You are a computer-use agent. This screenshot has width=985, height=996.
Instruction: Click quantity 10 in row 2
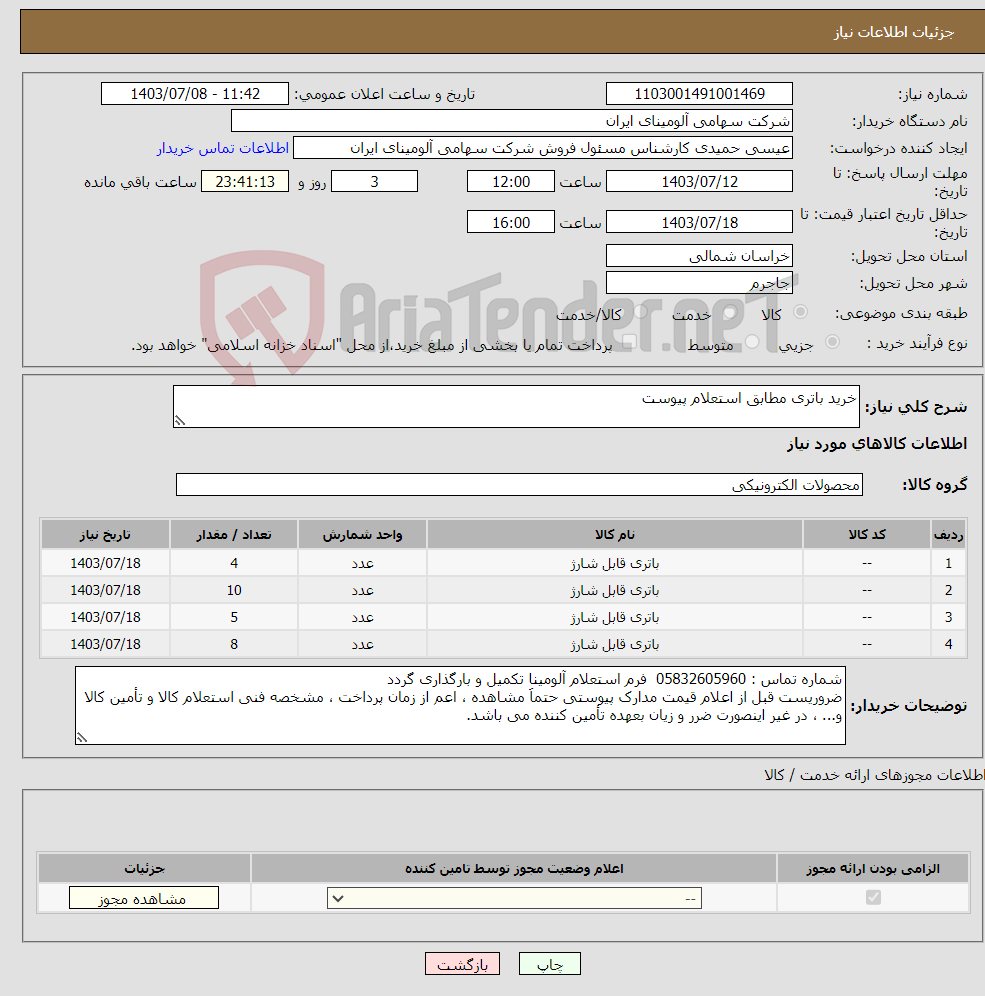click(x=234, y=590)
